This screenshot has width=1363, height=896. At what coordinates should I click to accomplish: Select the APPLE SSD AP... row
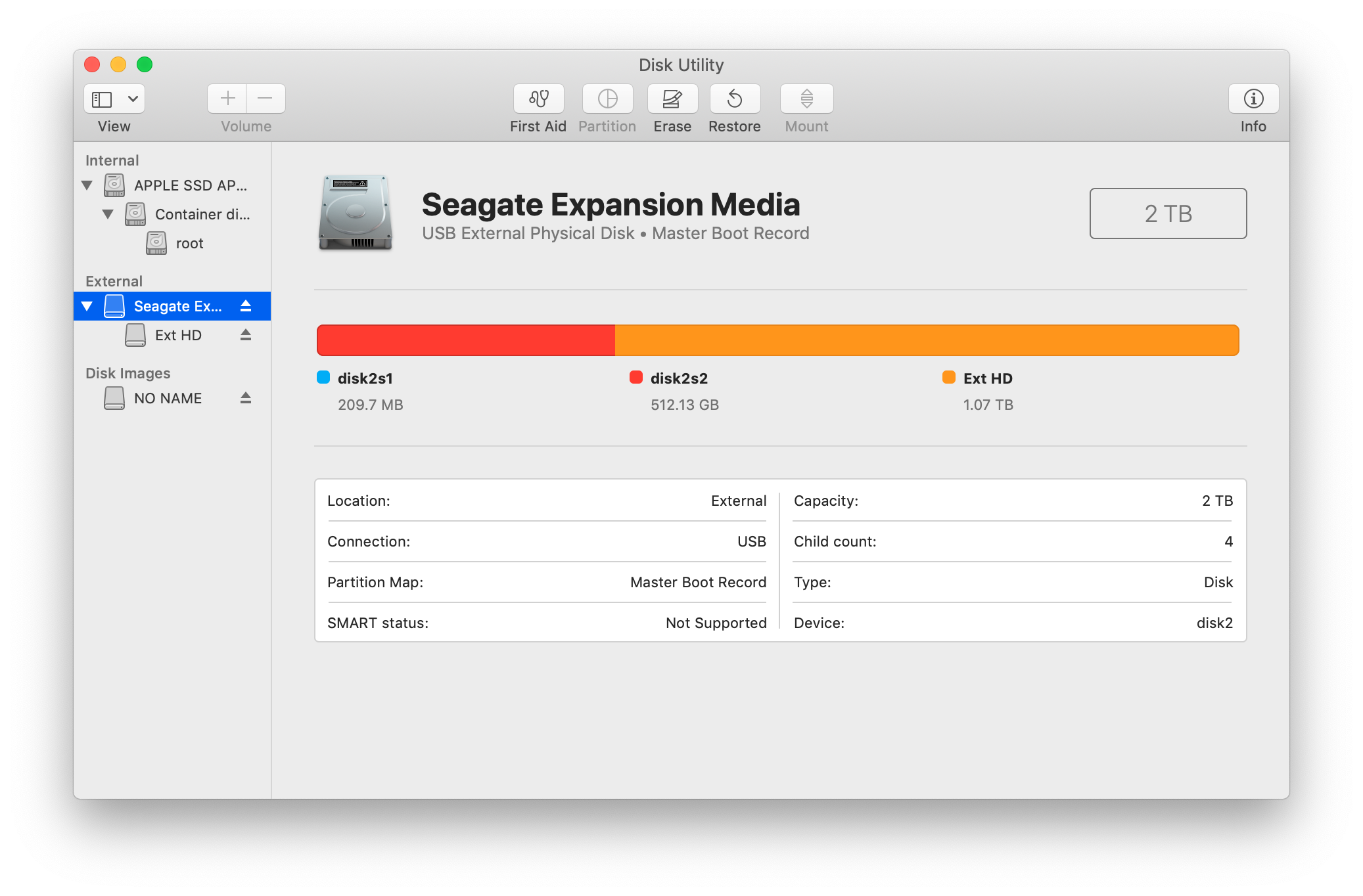click(172, 185)
